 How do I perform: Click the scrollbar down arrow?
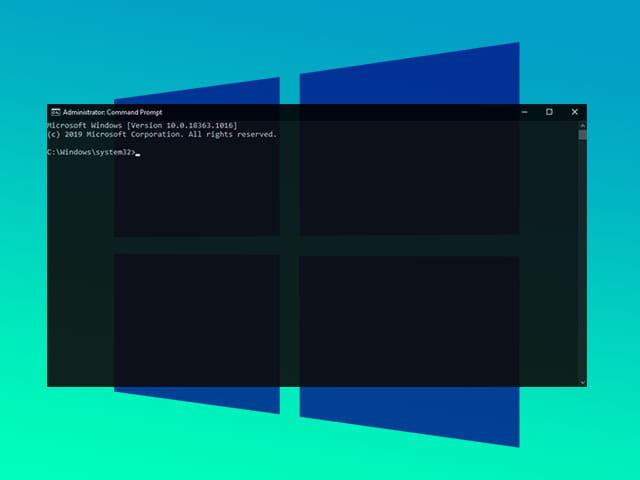[582, 382]
